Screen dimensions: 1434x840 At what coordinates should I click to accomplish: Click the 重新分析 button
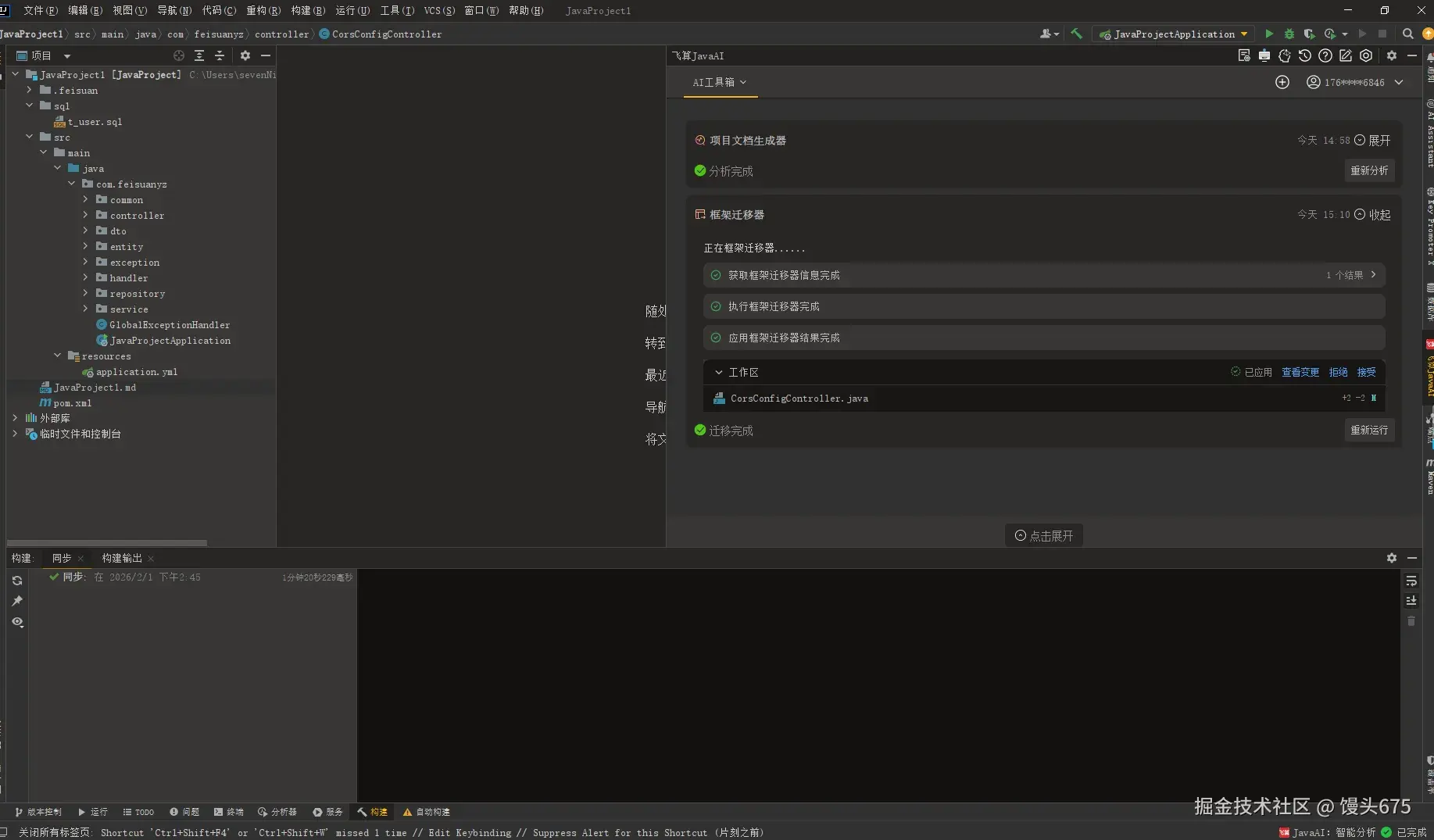click(x=1369, y=170)
